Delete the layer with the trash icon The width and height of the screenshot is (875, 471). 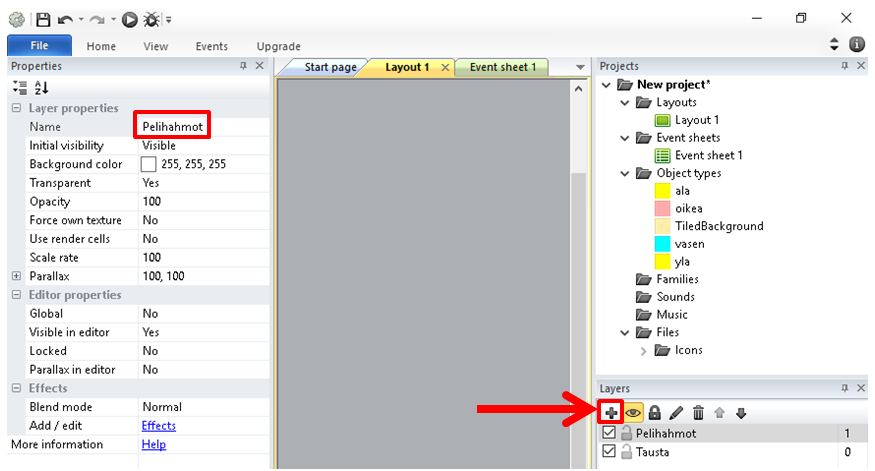[699, 412]
